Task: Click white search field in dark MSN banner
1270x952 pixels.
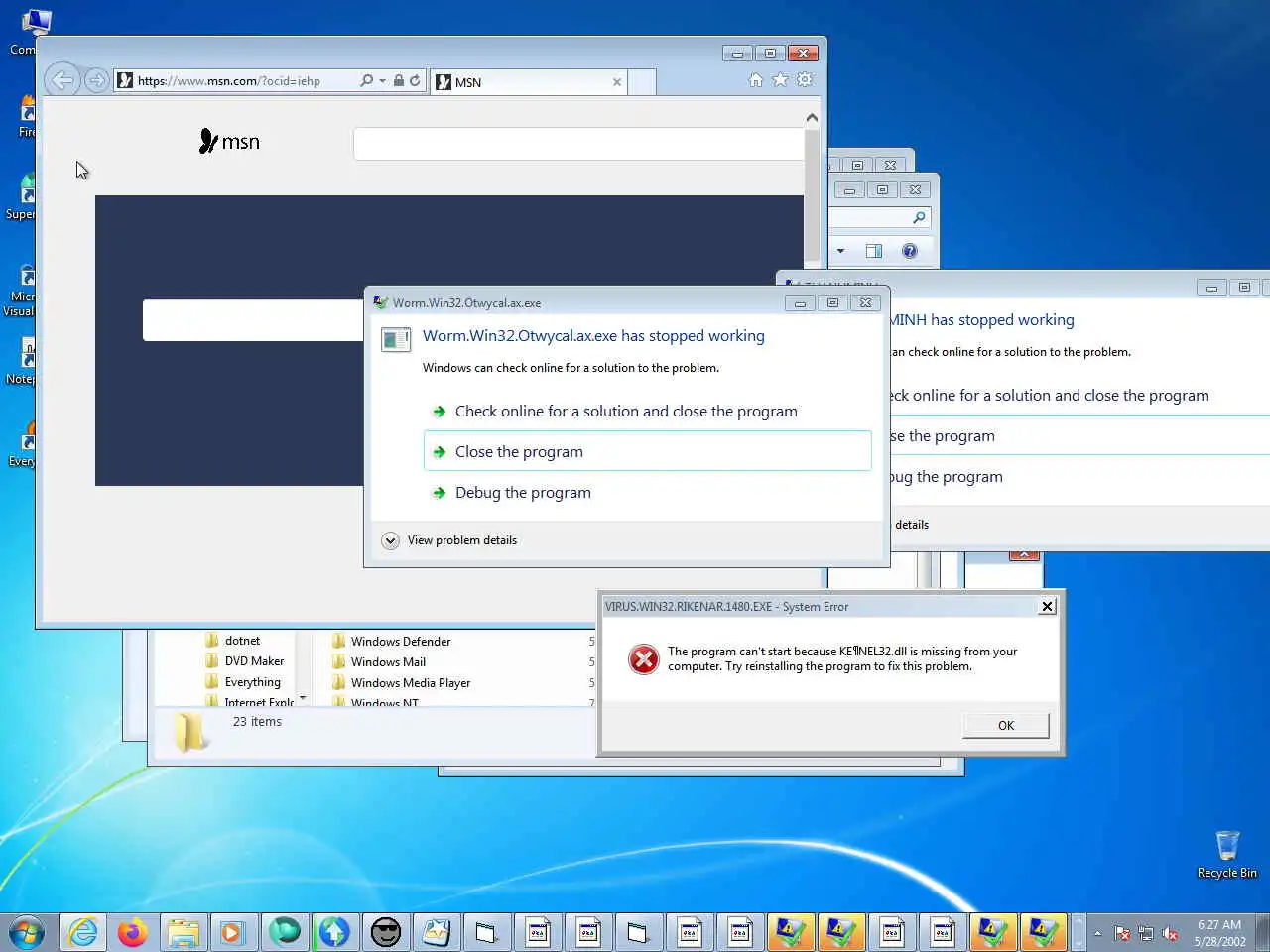Action: pyautogui.click(x=253, y=320)
